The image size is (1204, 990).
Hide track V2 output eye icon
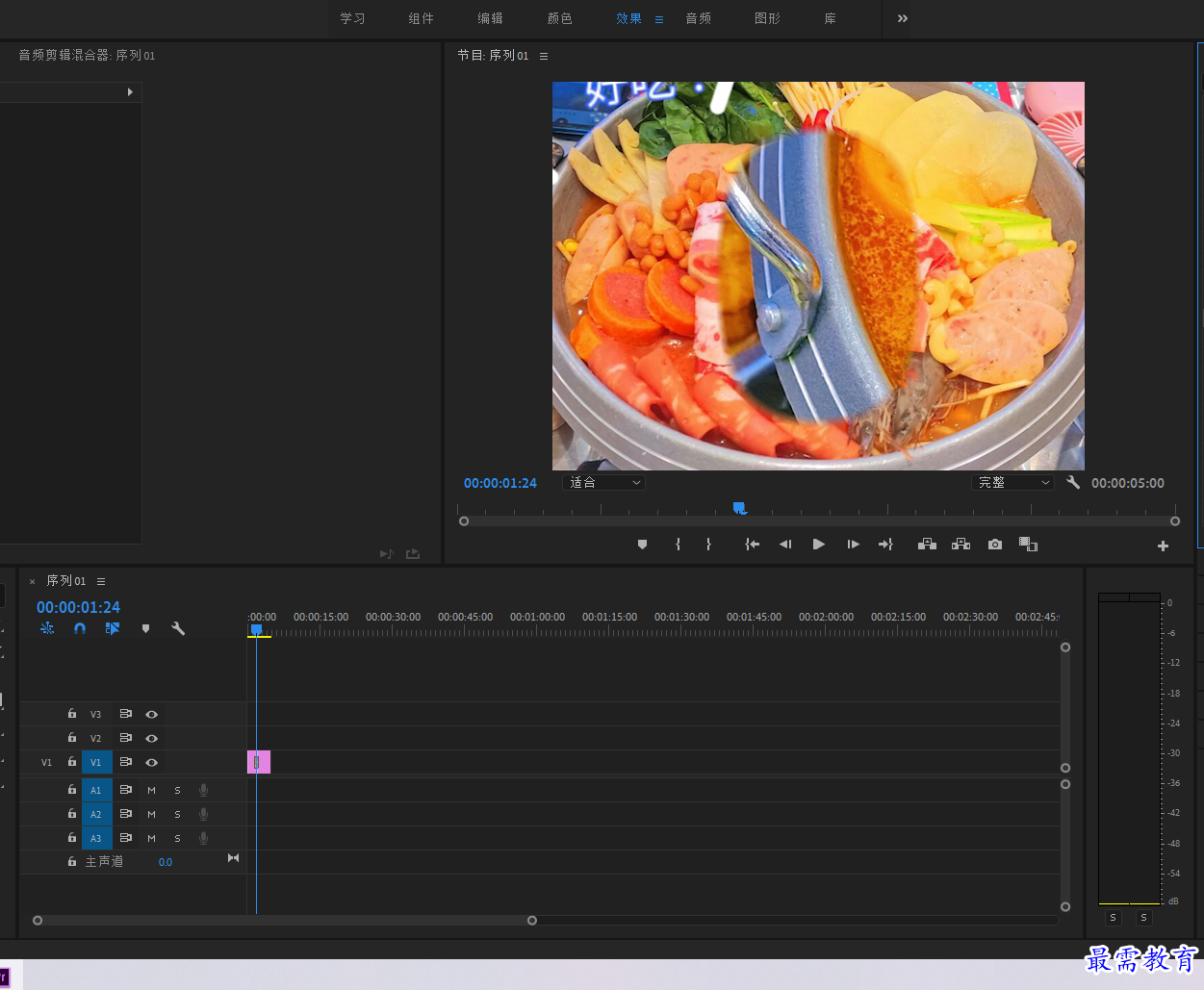pos(152,738)
